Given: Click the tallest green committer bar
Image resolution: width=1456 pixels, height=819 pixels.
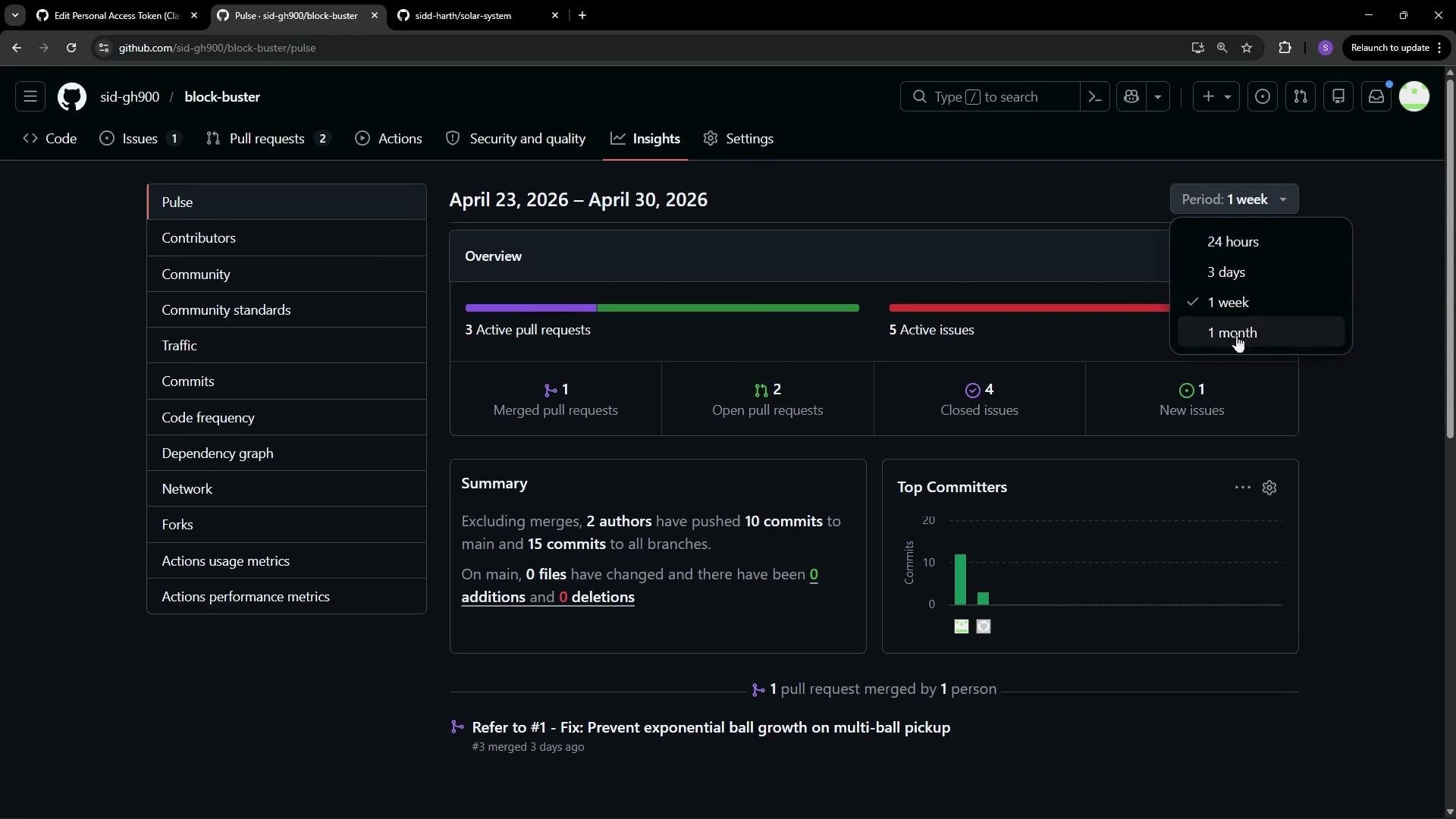Looking at the screenshot, I should coord(961,580).
